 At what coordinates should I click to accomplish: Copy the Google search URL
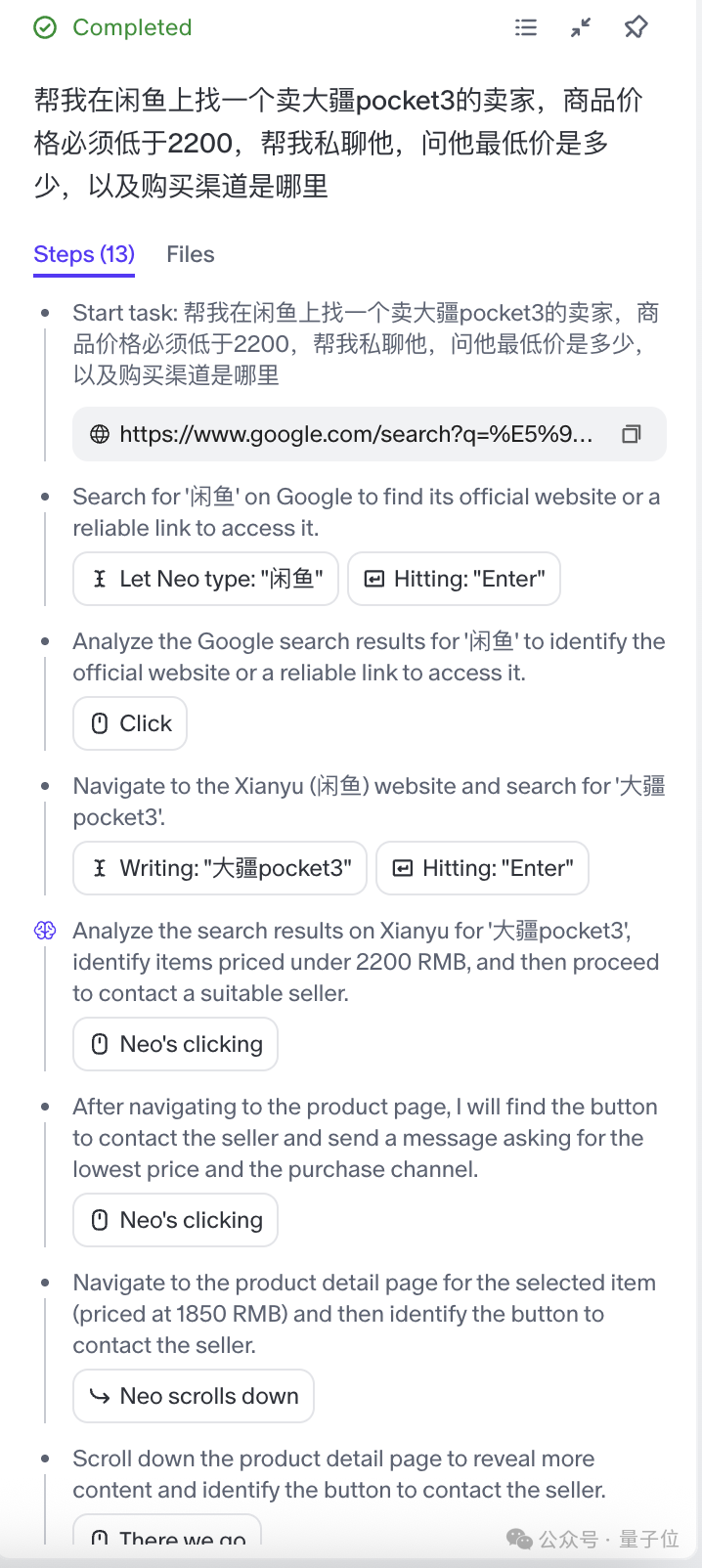click(632, 433)
